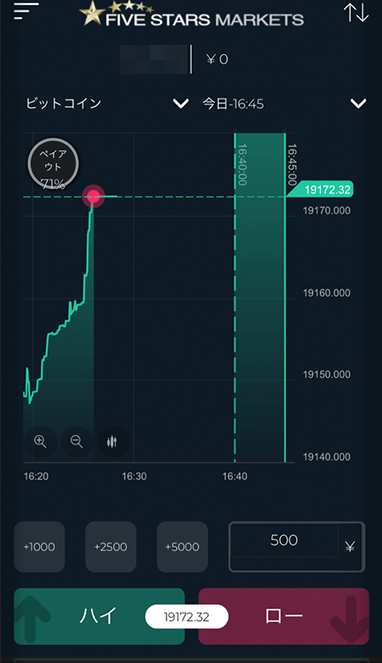Image resolution: width=382 pixels, height=663 pixels.
Task: Add +5000 to the trade amount
Action: pyautogui.click(x=182, y=547)
